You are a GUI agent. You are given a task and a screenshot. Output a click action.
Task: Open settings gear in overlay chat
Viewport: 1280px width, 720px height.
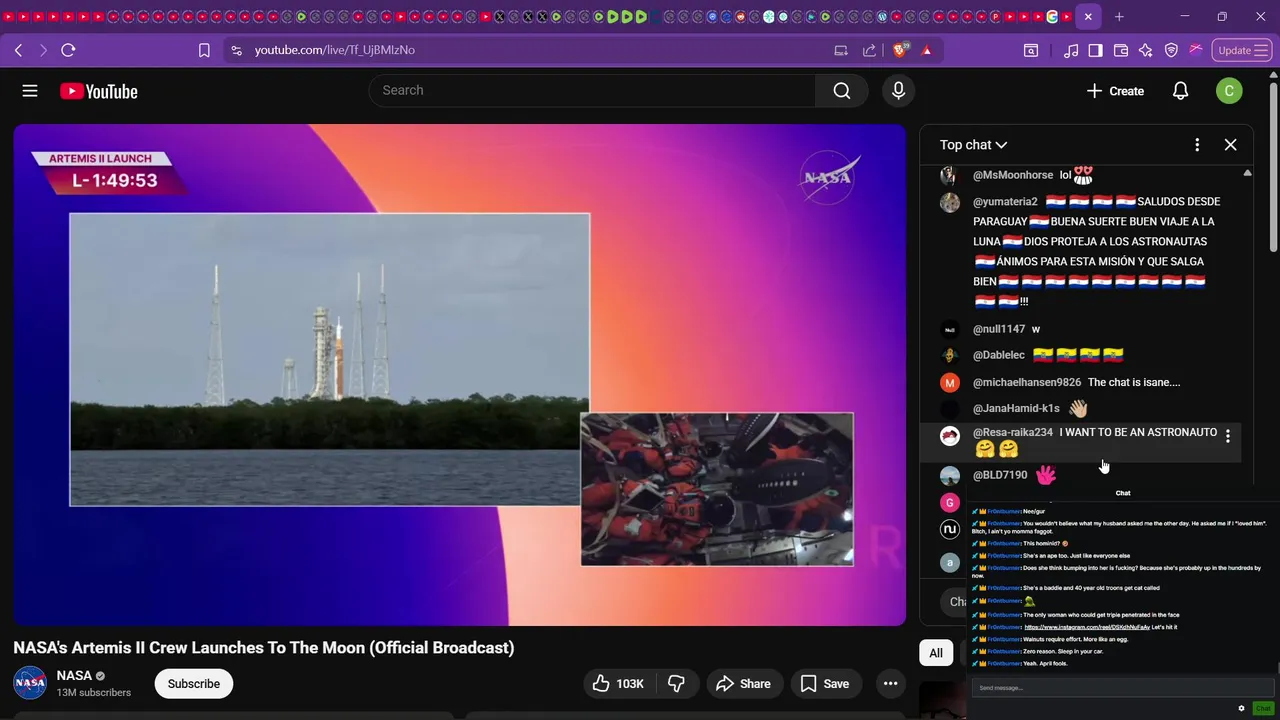[x=1242, y=708]
